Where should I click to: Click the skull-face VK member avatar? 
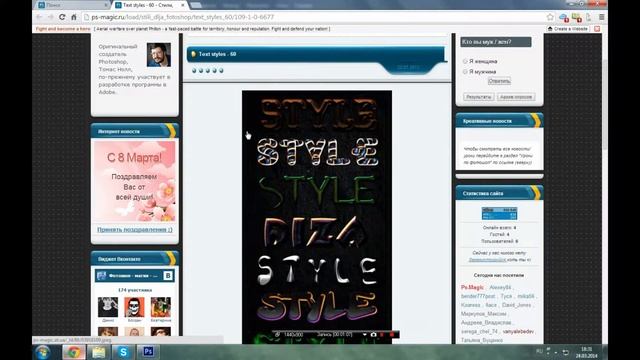tap(134, 307)
